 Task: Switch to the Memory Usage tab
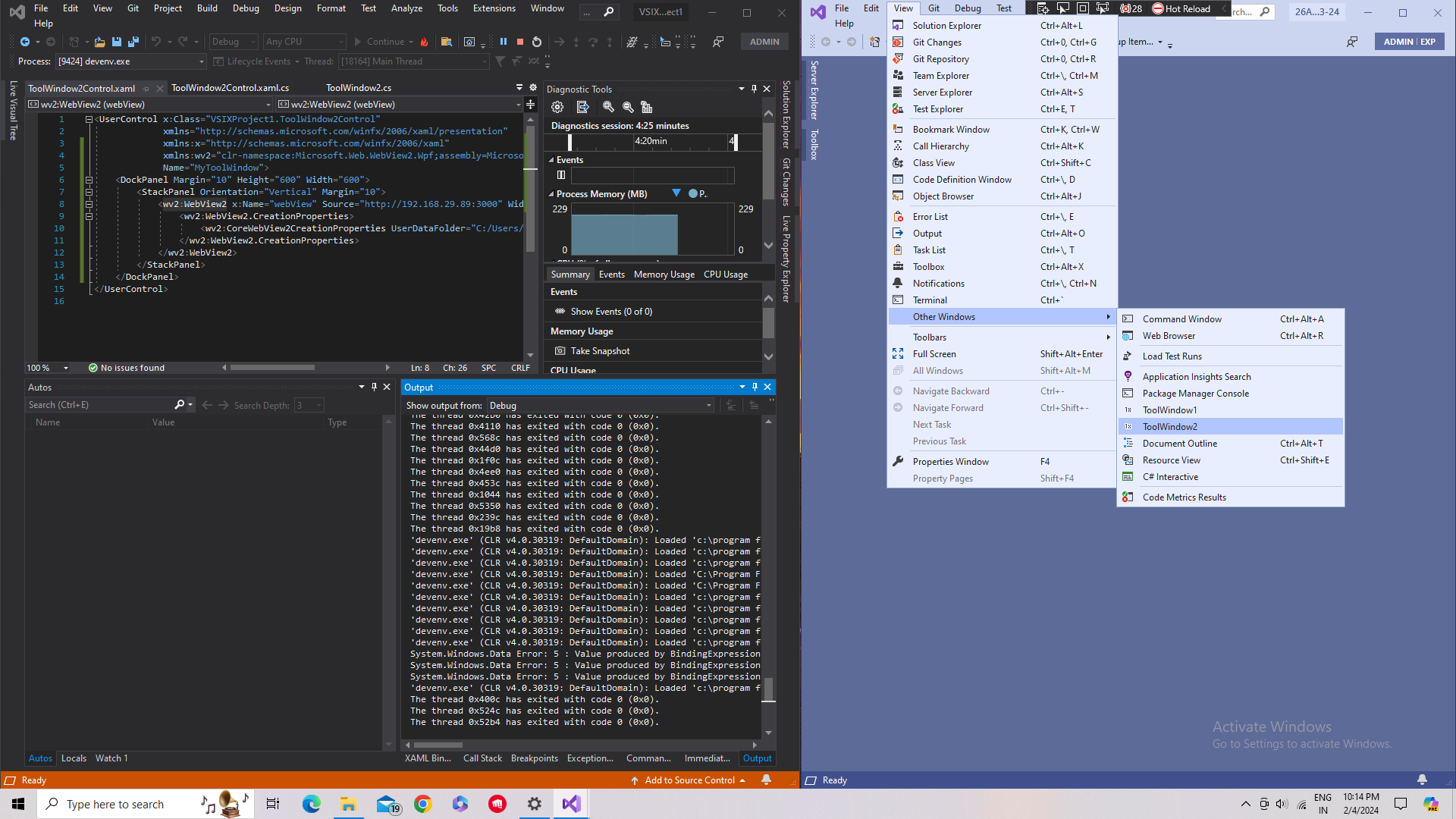[664, 275]
